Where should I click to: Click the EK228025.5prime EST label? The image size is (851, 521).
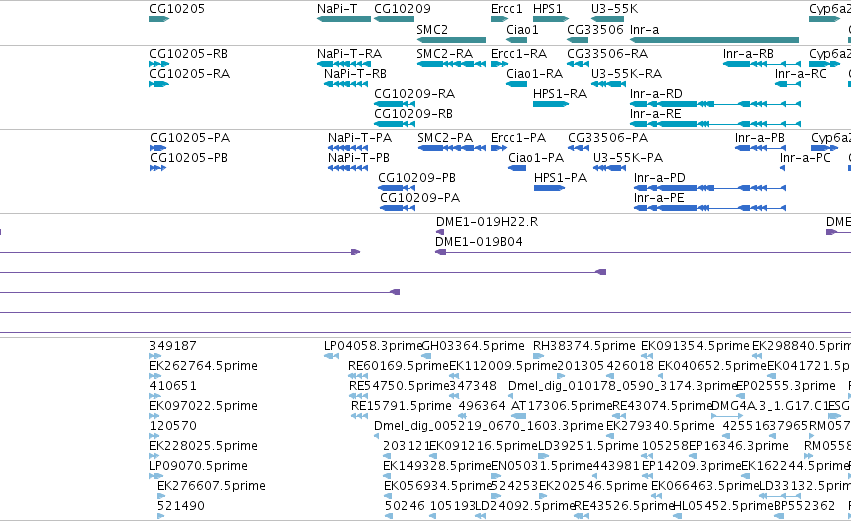click(203, 446)
